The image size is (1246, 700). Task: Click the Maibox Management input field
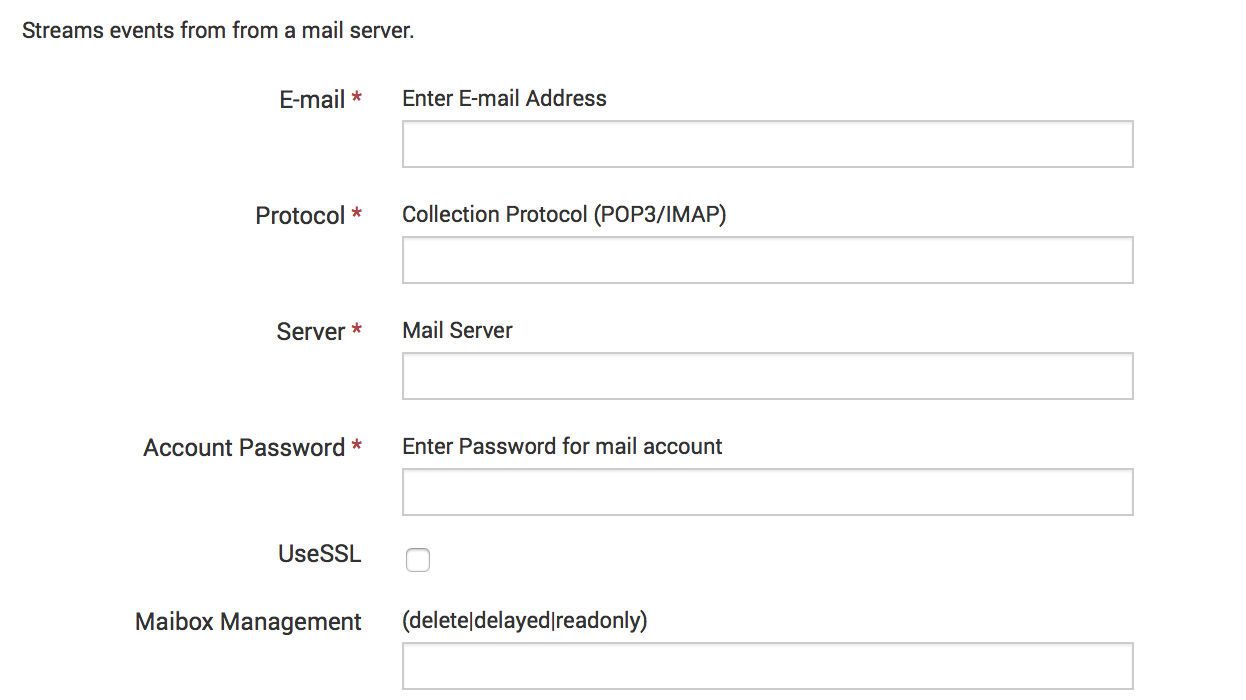[x=767, y=666]
